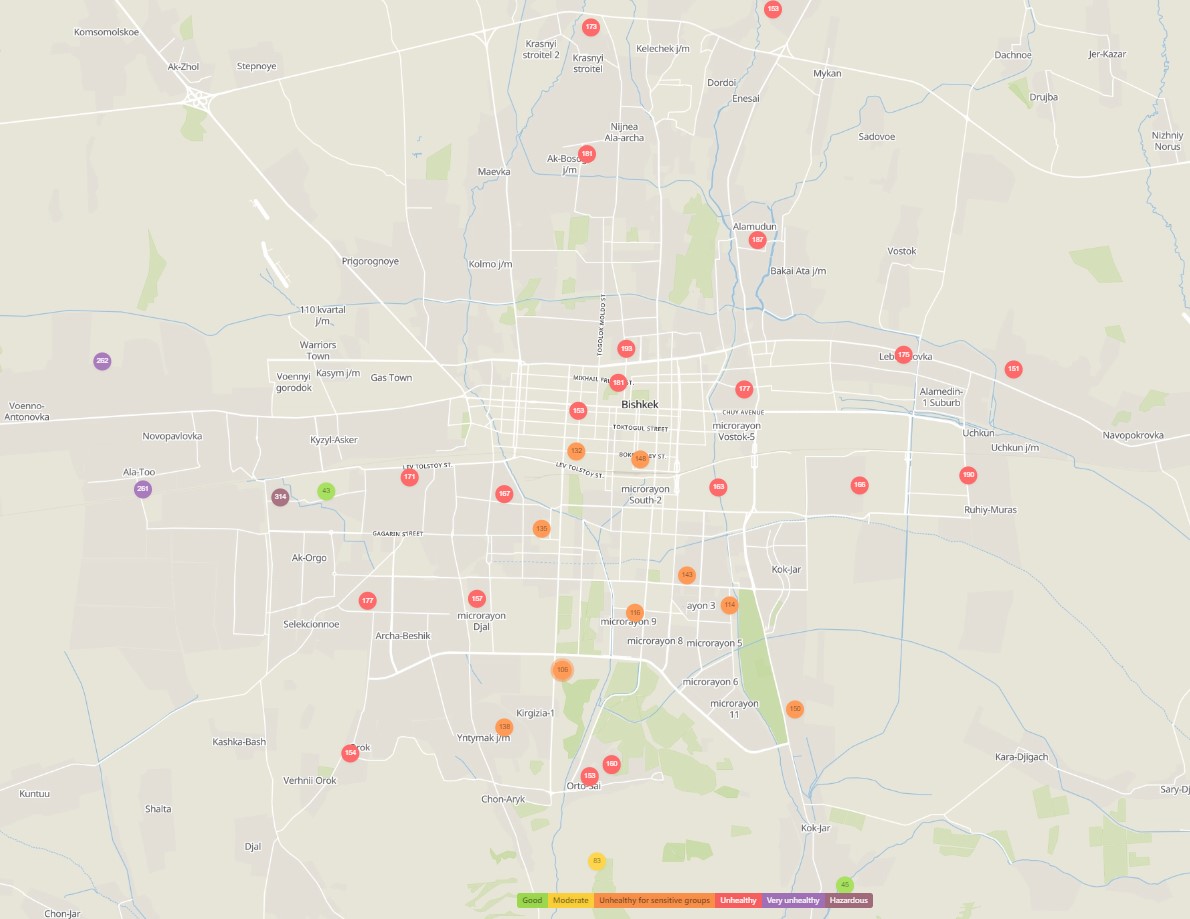1190x919 pixels.
Task: Click the orange 138 marker at Yntymak
Action: click(504, 727)
